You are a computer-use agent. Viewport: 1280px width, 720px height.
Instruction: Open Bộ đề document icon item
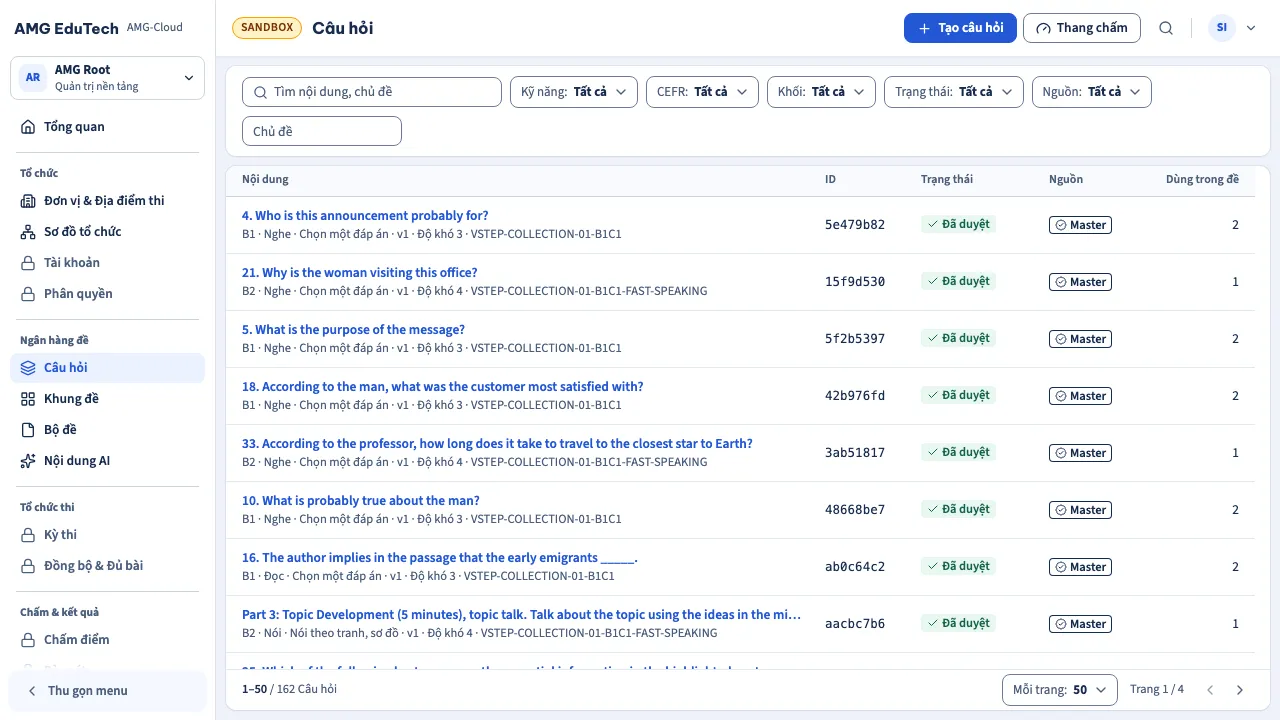[x=28, y=430]
